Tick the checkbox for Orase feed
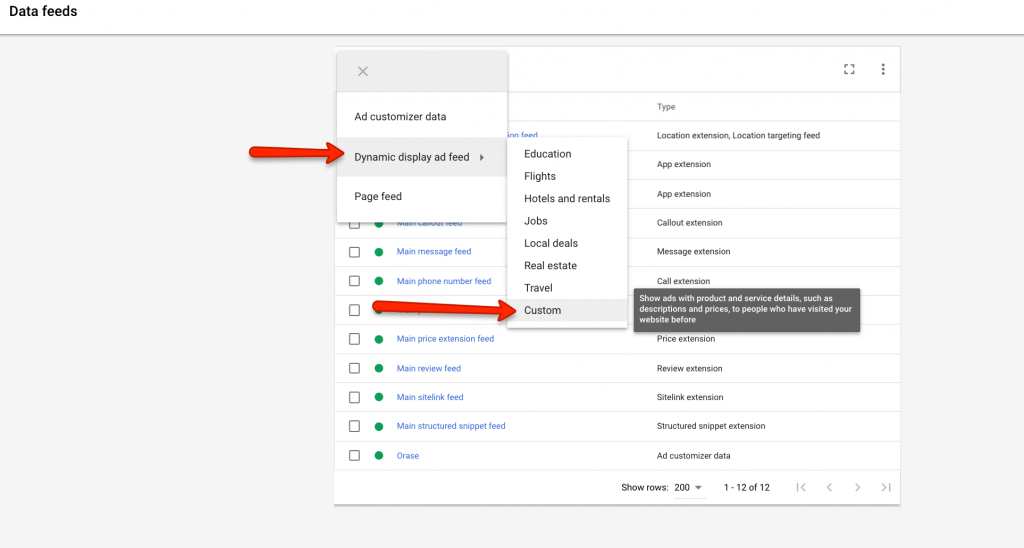The image size is (1024, 548). tap(354, 456)
